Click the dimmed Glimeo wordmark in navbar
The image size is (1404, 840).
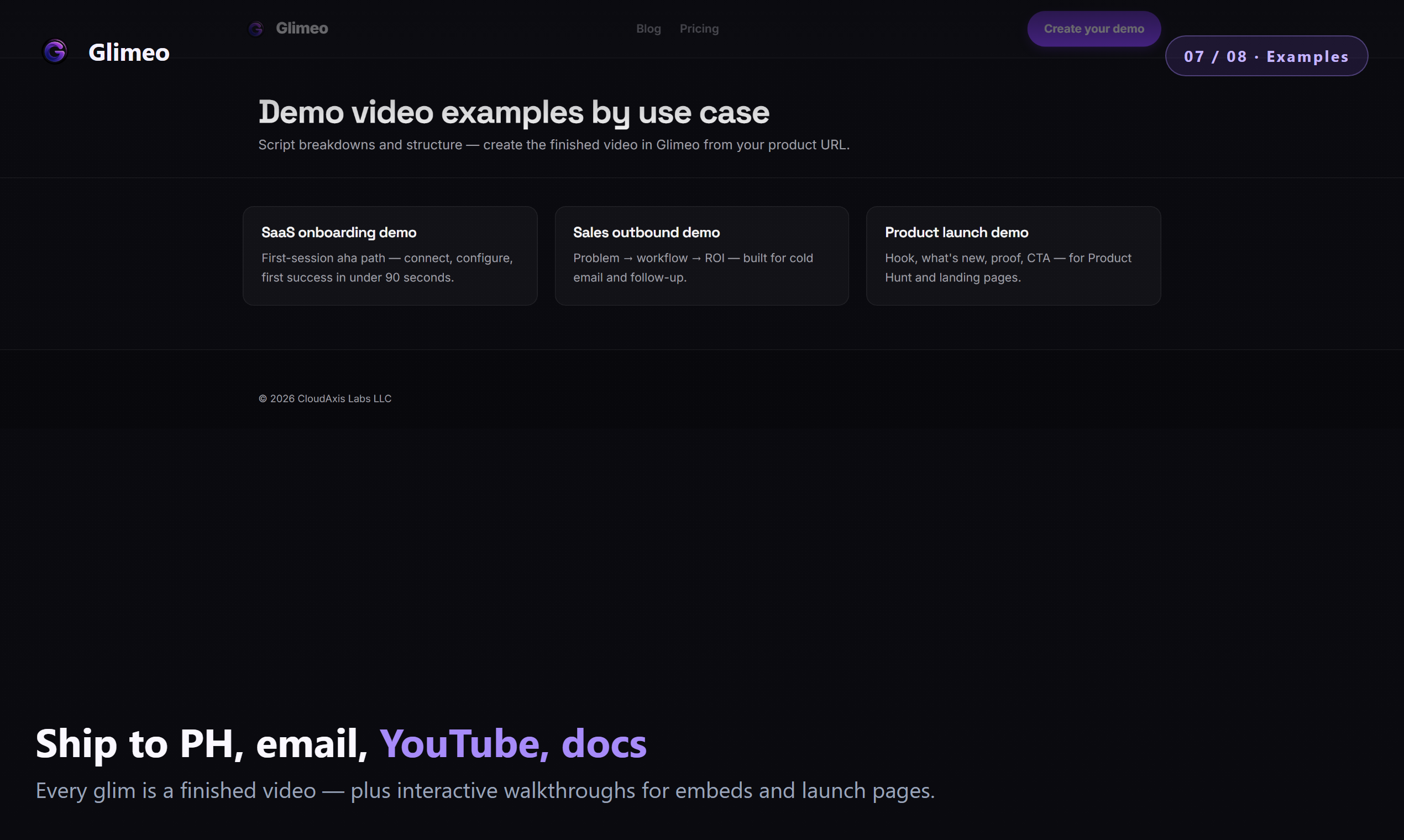pos(302,28)
